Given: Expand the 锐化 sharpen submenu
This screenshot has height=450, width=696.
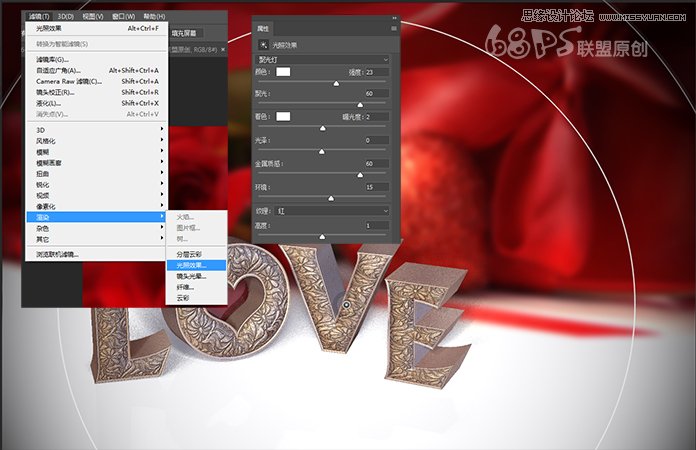Looking at the screenshot, I should (x=97, y=185).
